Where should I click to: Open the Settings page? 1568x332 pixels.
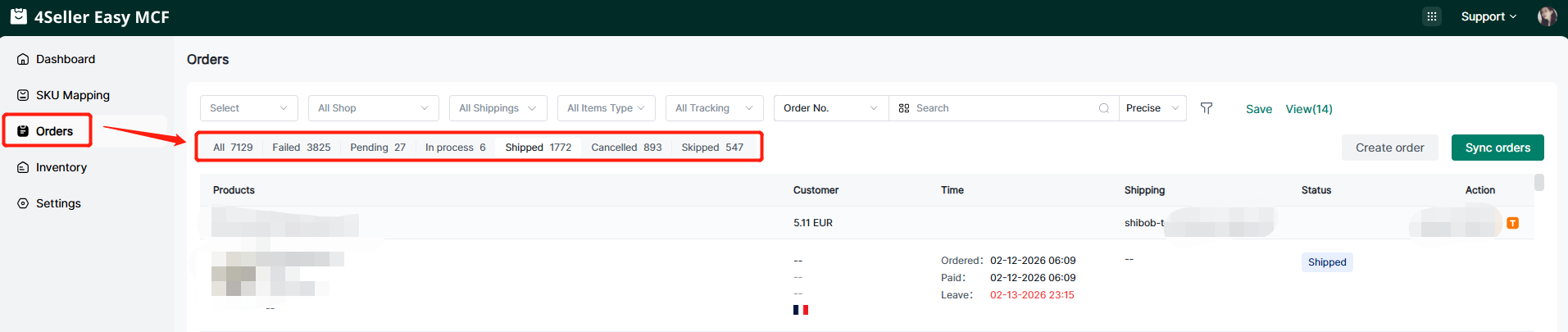(x=58, y=203)
